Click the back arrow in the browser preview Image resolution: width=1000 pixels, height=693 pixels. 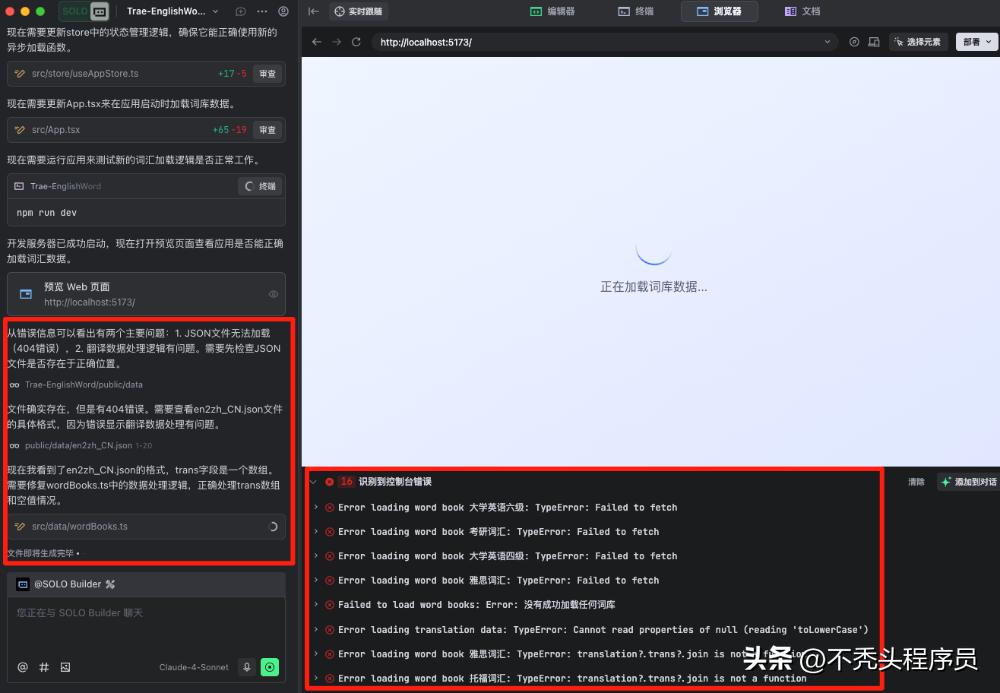[316, 41]
